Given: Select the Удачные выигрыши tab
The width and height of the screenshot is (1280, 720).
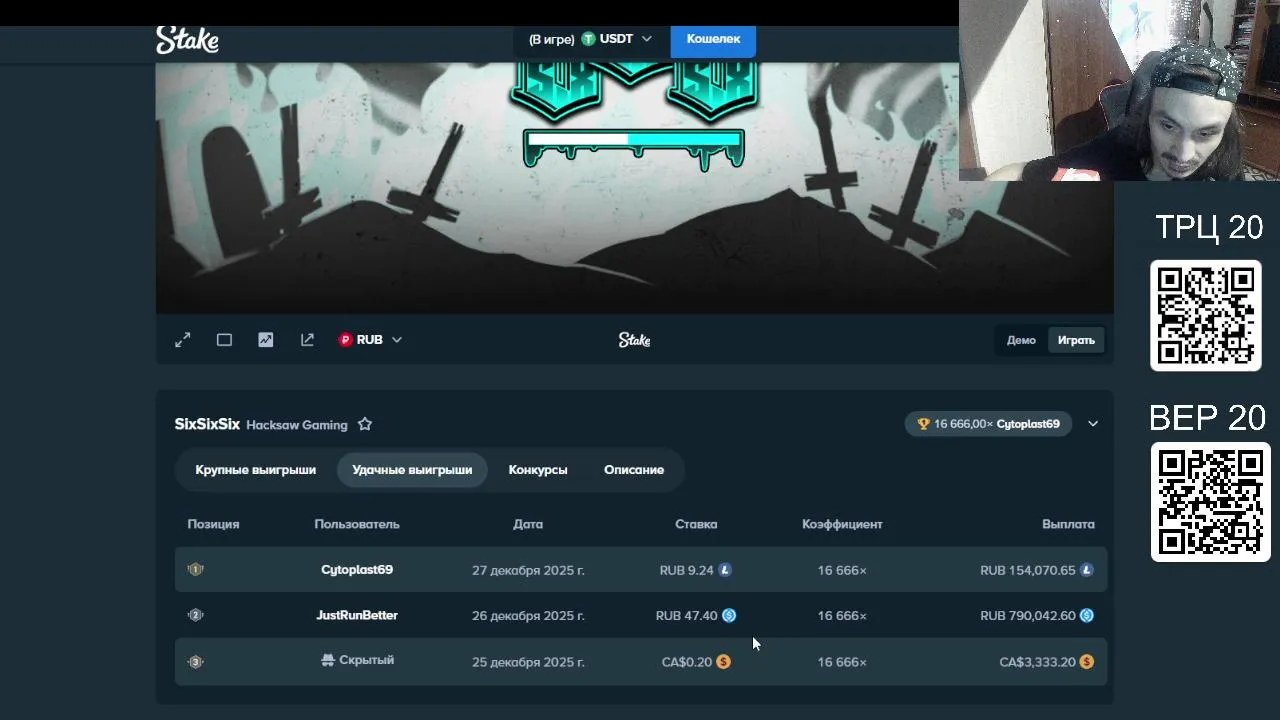Looking at the screenshot, I should pos(412,470).
